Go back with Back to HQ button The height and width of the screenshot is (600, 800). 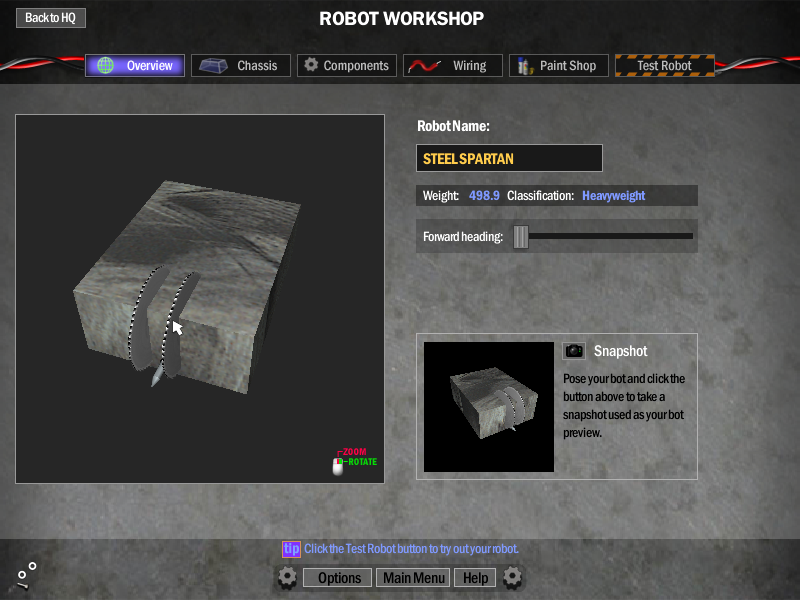51,18
